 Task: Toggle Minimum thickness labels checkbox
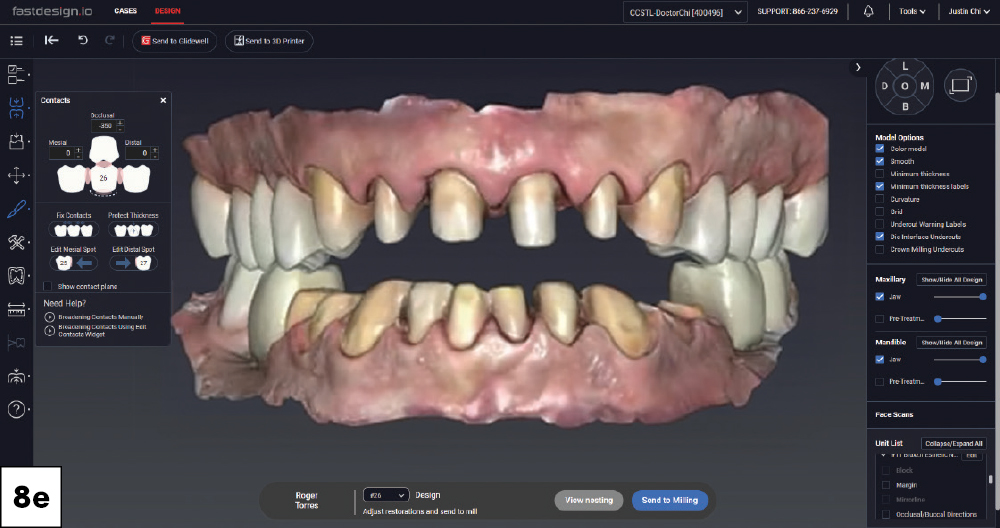coord(879,186)
